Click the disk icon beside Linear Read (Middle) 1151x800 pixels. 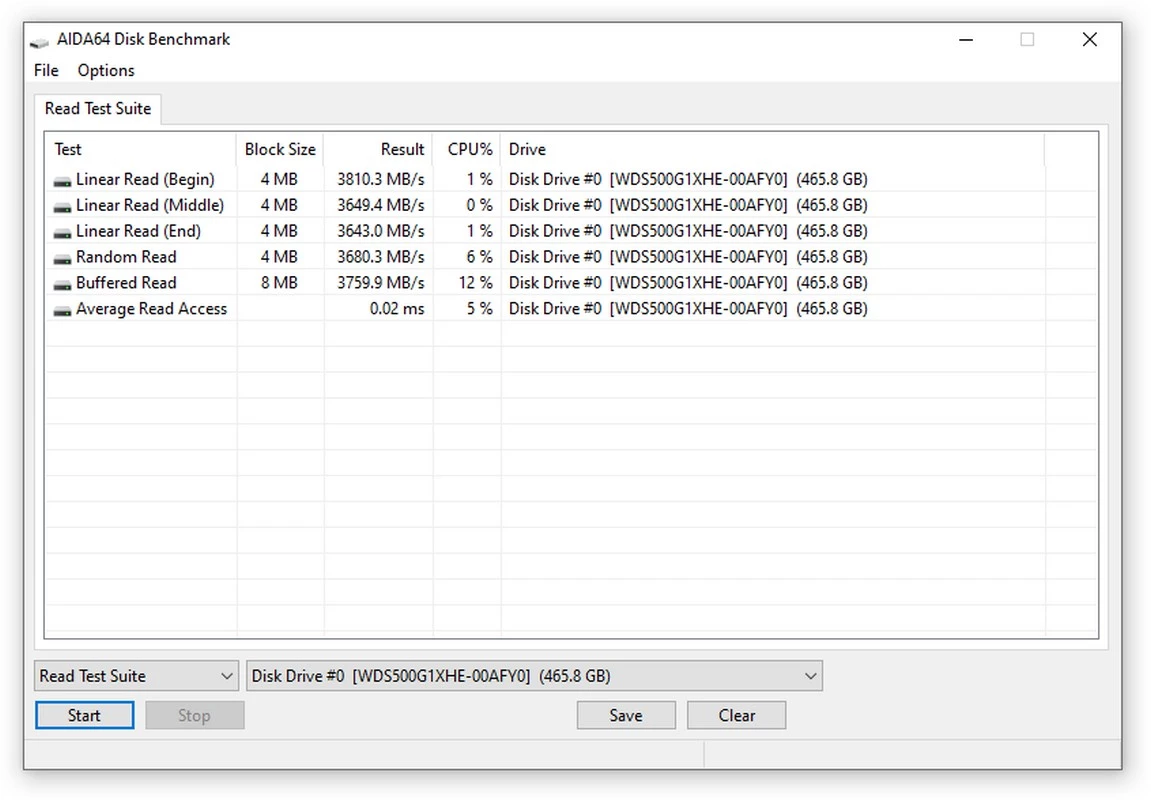click(62, 206)
